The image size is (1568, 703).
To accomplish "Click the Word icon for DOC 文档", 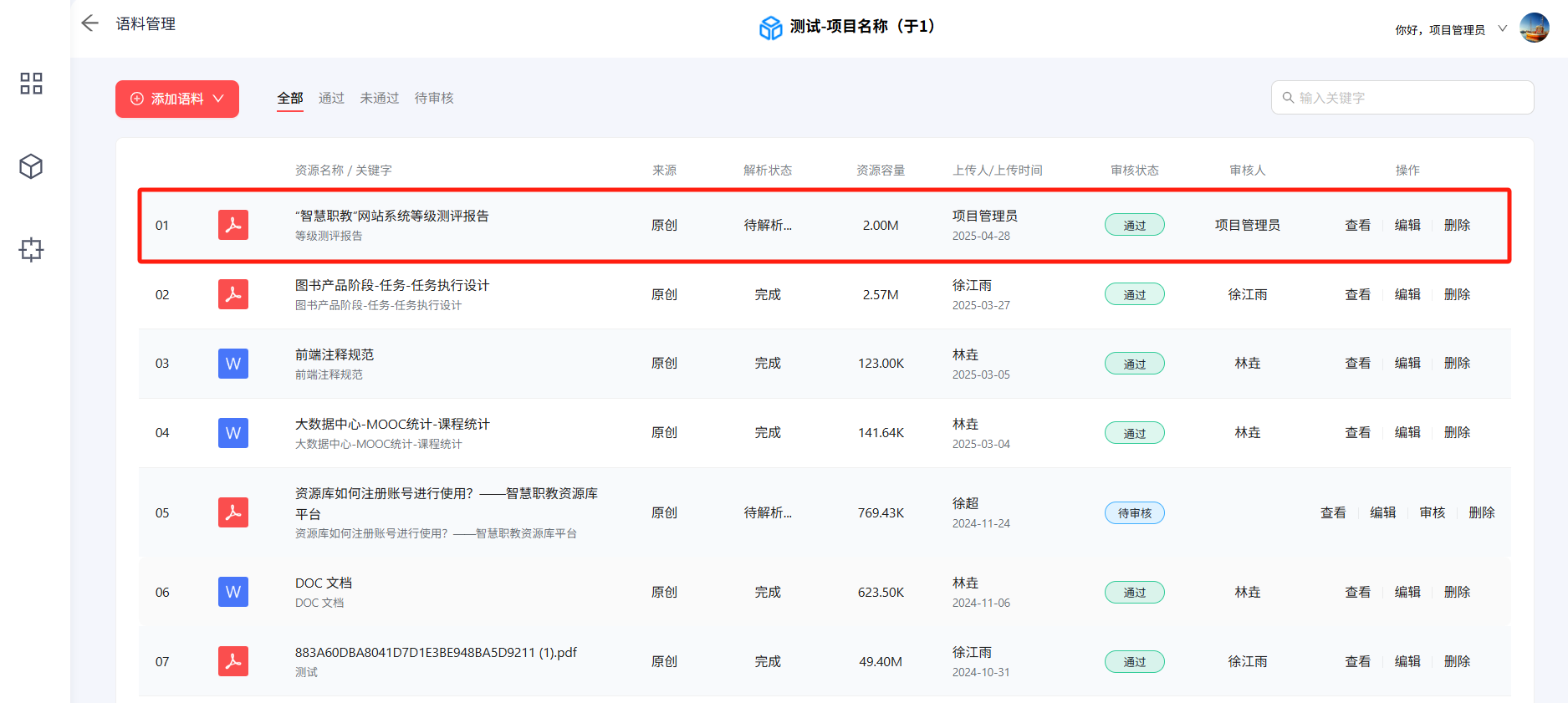I will tap(233, 592).
